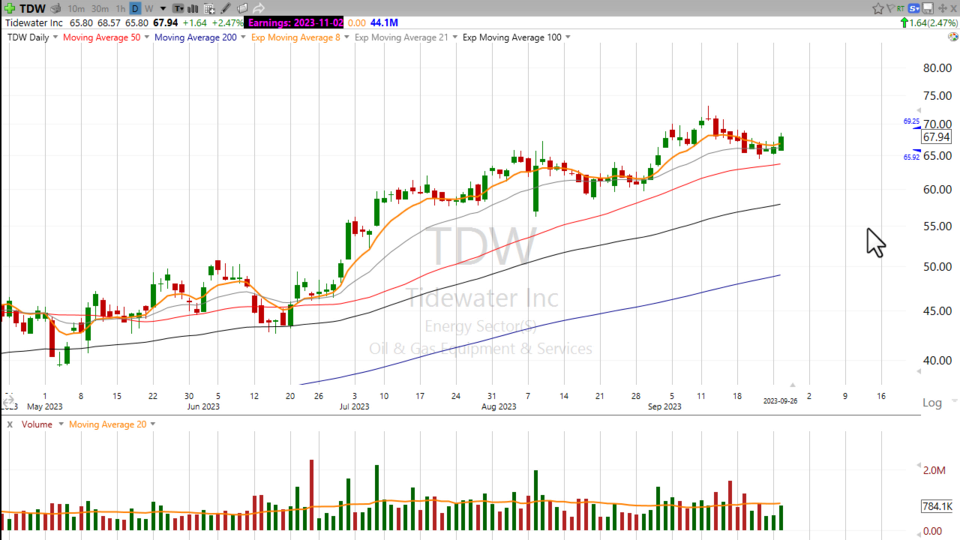Click the 2023-09-26 date label
The height and width of the screenshot is (540, 960).
pyautogui.click(x=780, y=401)
